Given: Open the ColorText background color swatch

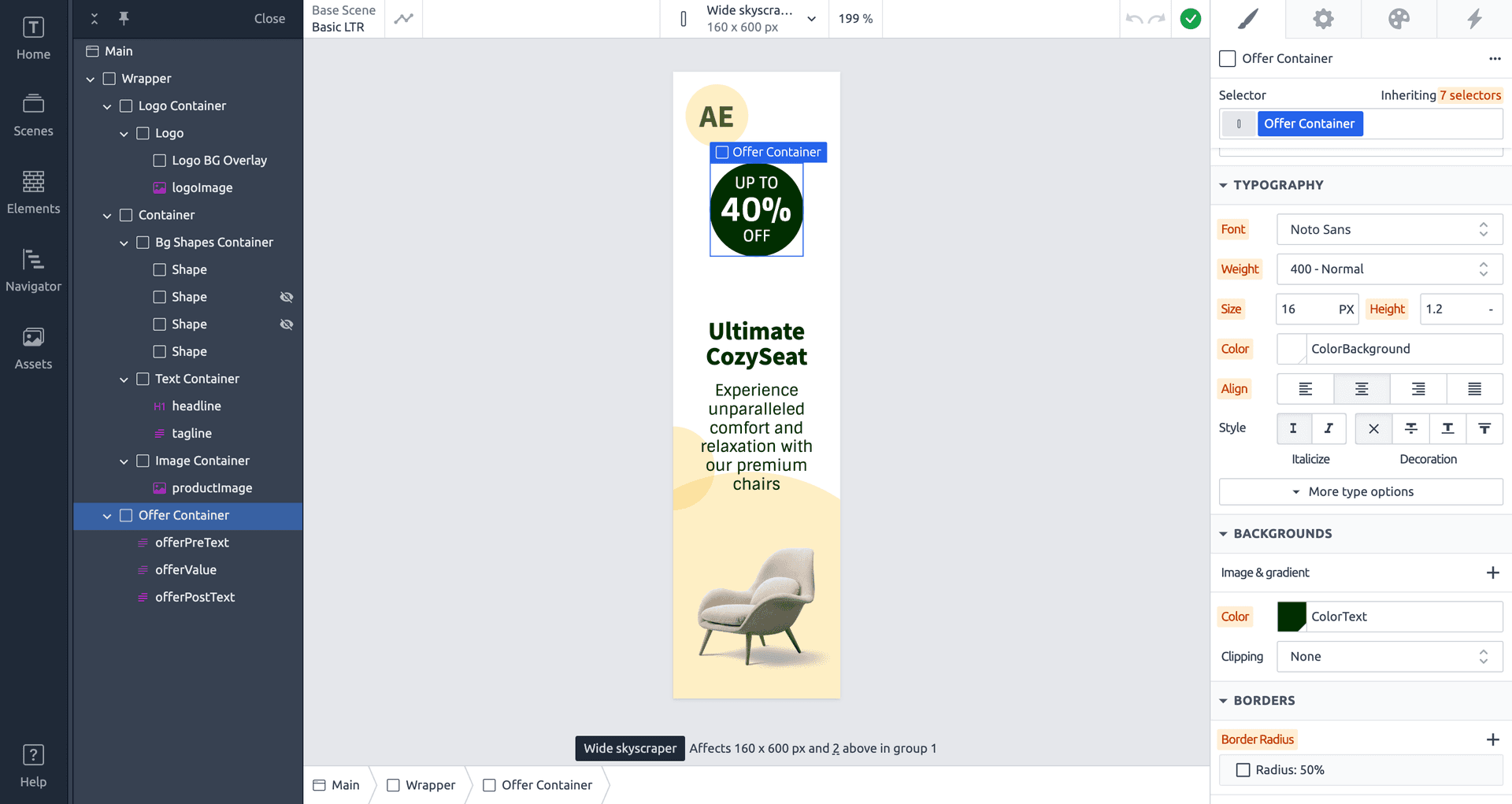Looking at the screenshot, I should (1291, 617).
